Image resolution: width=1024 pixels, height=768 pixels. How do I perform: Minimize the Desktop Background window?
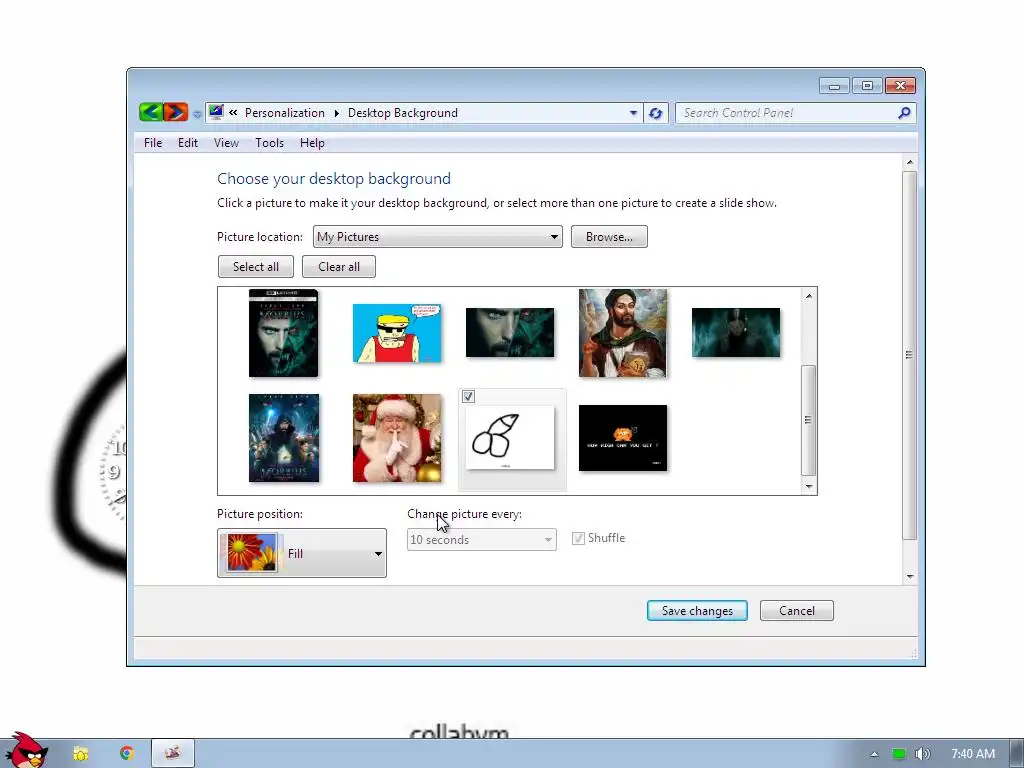point(834,86)
